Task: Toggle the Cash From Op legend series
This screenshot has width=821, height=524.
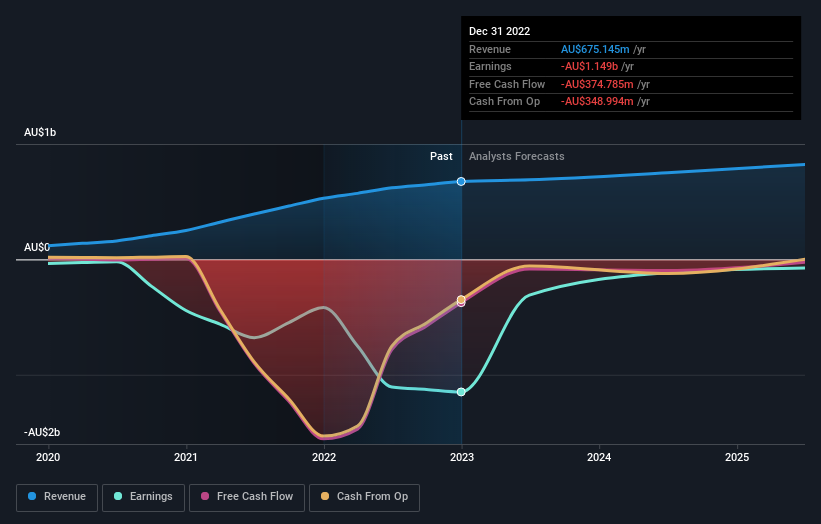Action: tap(364, 497)
